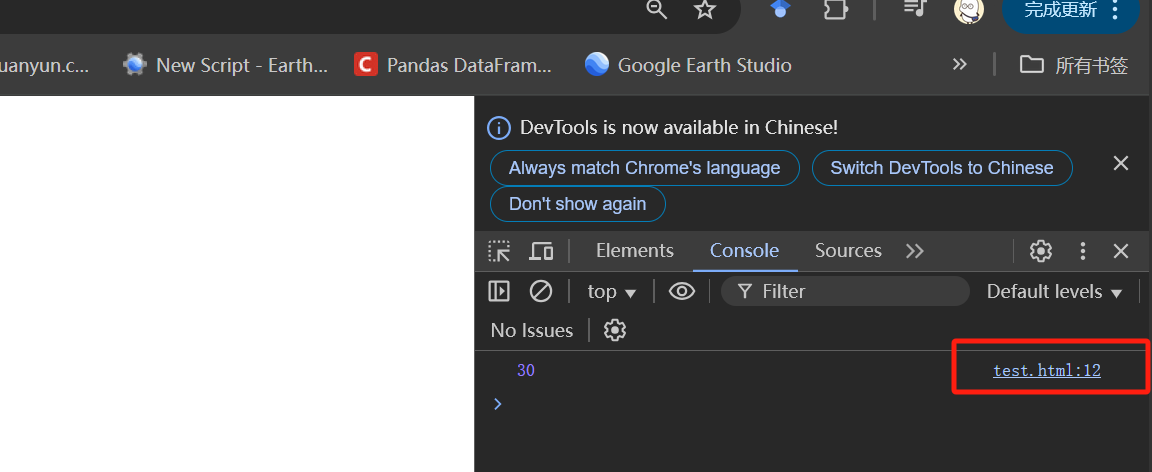Create a live expression with eye icon
Screen dimensions: 1152x472
(x=682, y=291)
